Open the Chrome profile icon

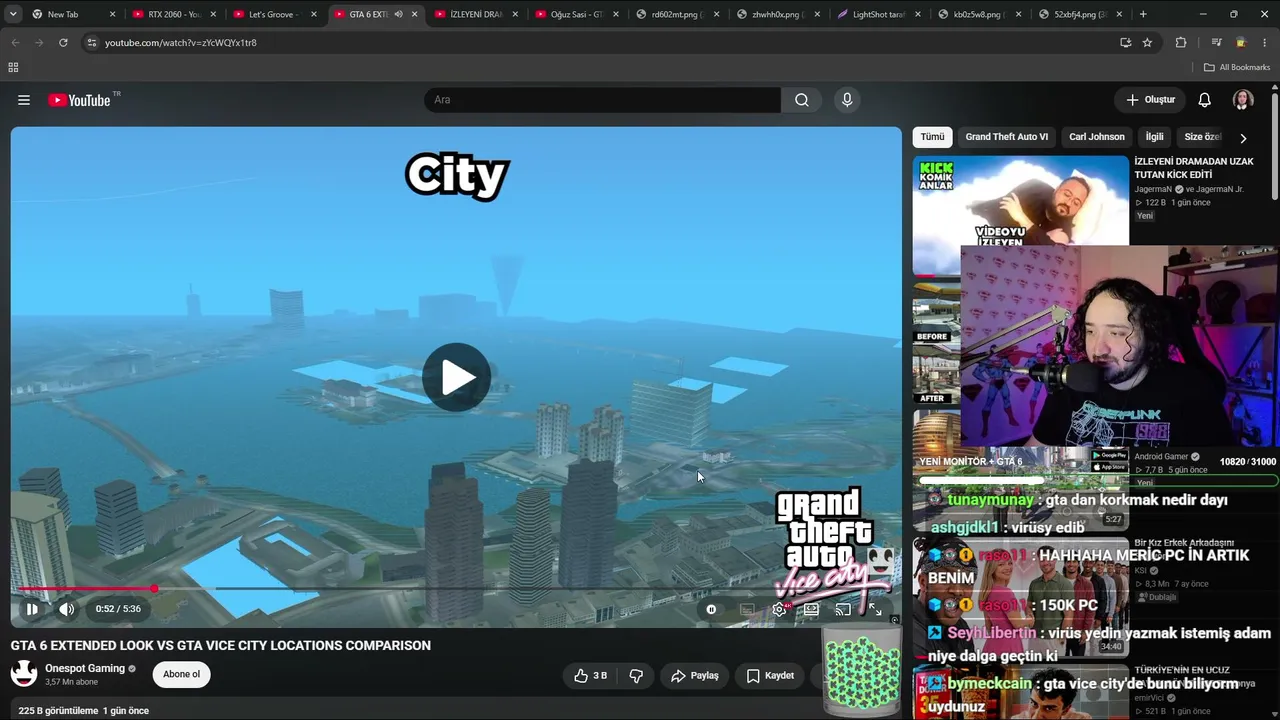pos(1241,43)
